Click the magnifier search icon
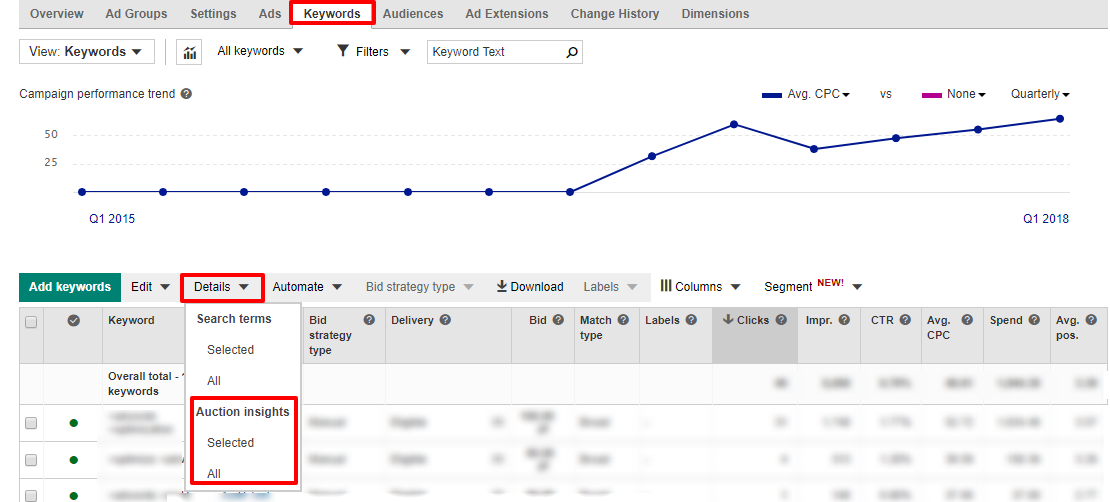This screenshot has height=502, width=1110. click(x=572, y=52)
